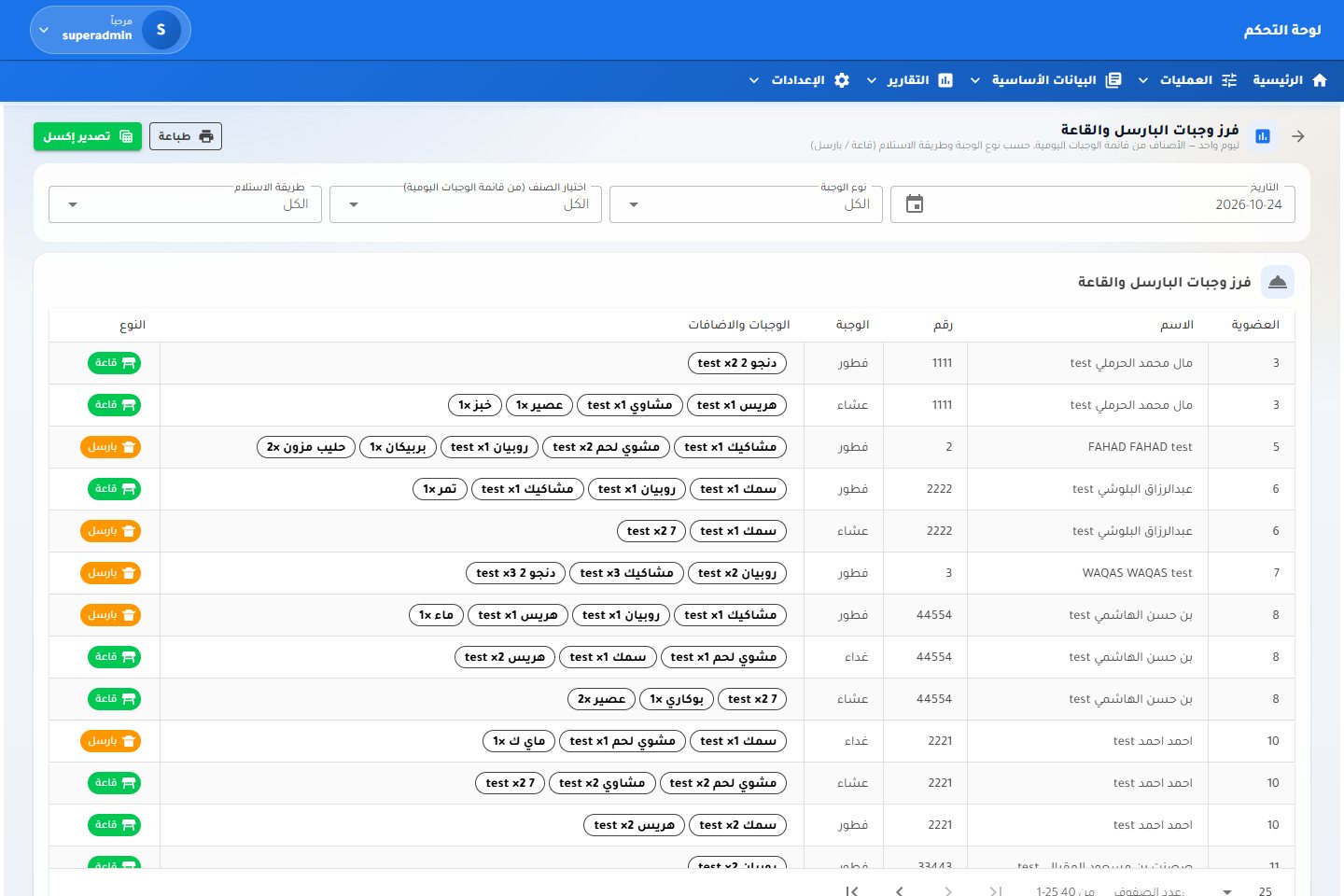This screenshot has width=1344, height=896.
Task: Go to الرئيسية via the home icon
Action: click(x=1320, y=80)
